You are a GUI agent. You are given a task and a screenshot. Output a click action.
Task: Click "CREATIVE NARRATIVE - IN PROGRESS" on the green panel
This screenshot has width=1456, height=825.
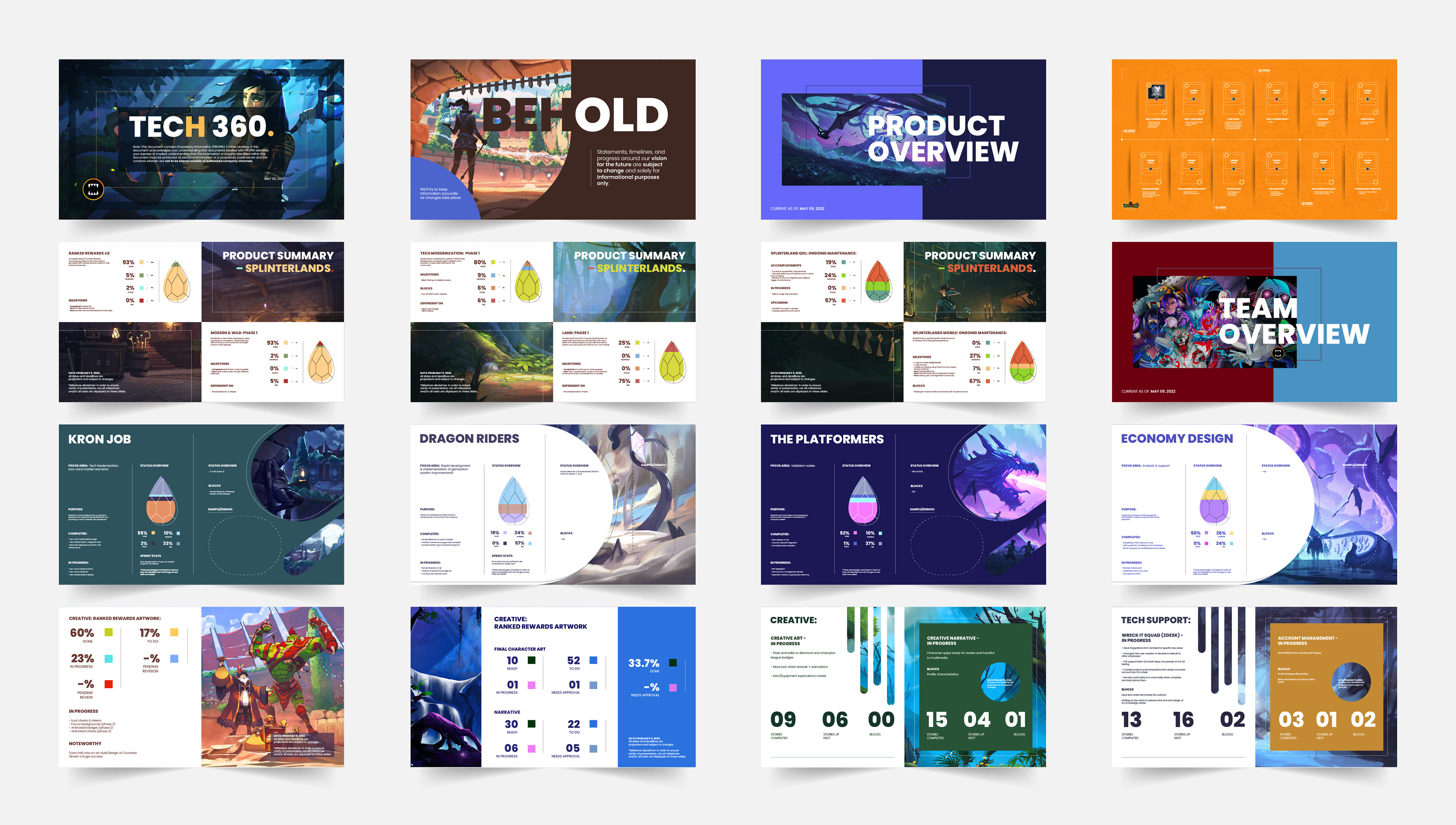[953, 641]
